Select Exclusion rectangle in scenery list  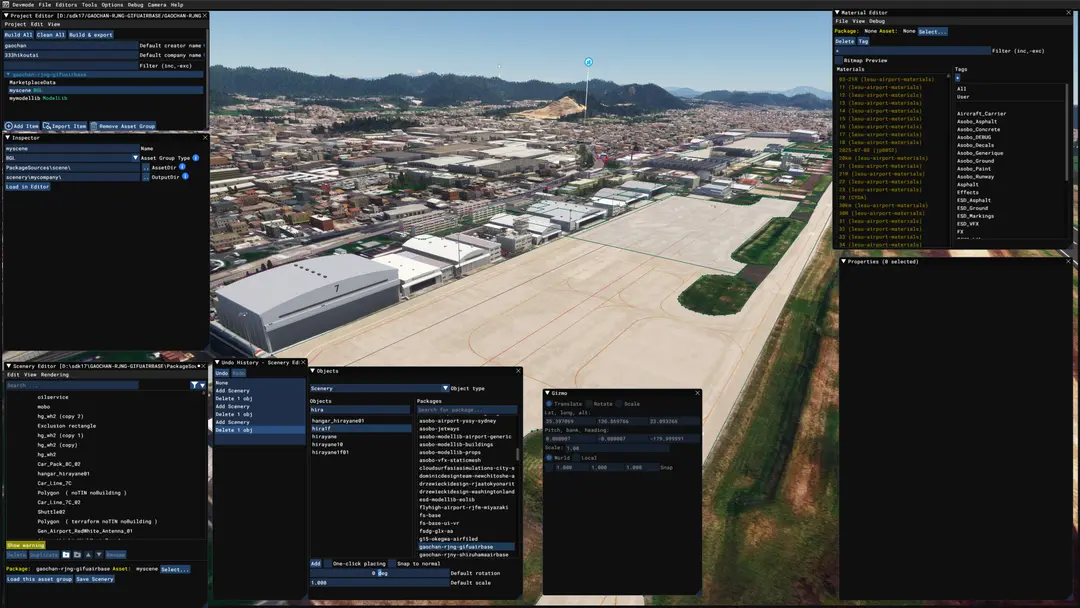(67, 426)
